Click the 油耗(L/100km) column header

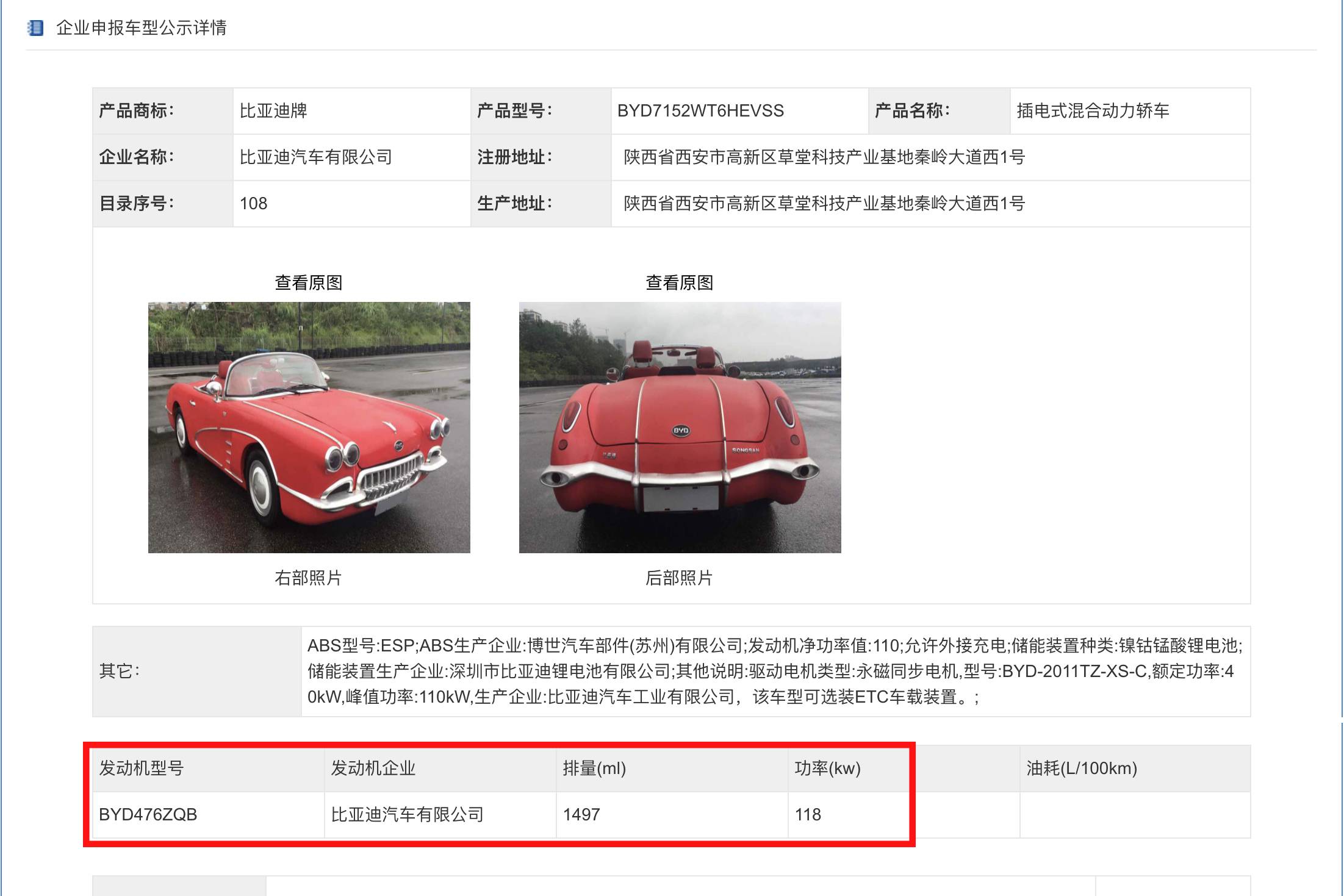(1135, 769)
